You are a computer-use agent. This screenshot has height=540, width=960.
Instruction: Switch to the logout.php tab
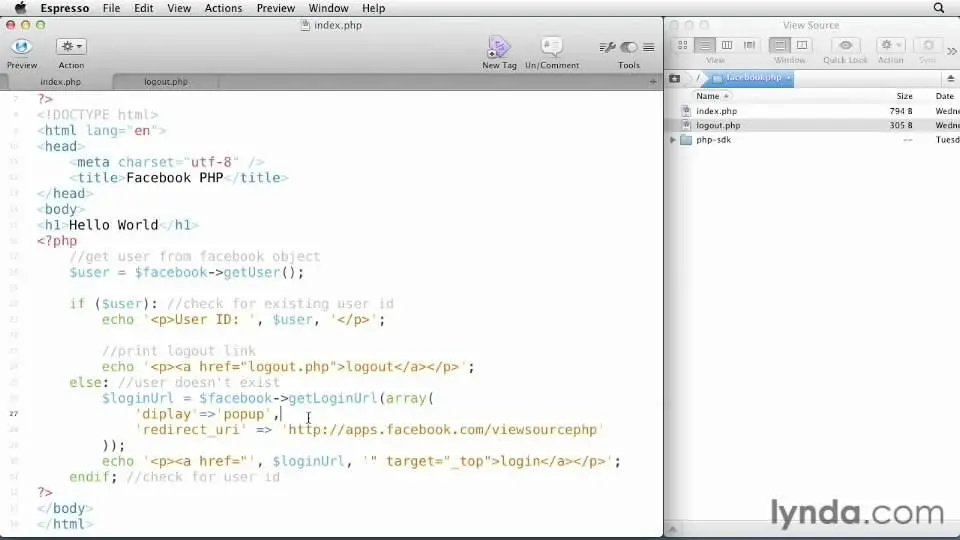click(x=166, y=81)
